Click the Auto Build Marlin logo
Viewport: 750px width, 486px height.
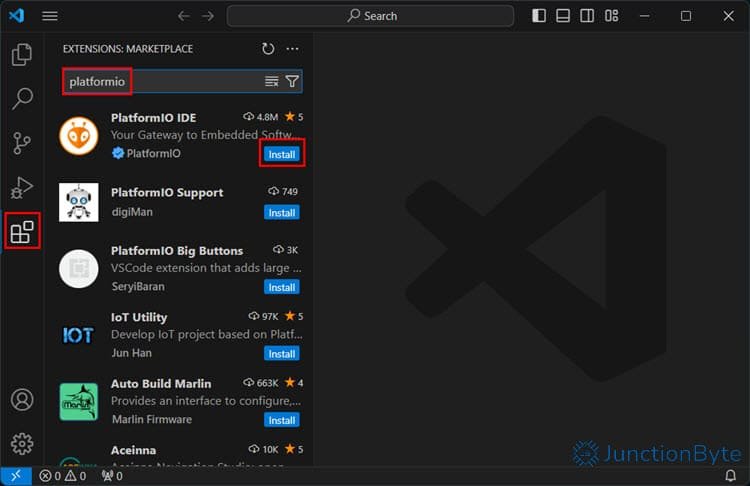point(79,402)
